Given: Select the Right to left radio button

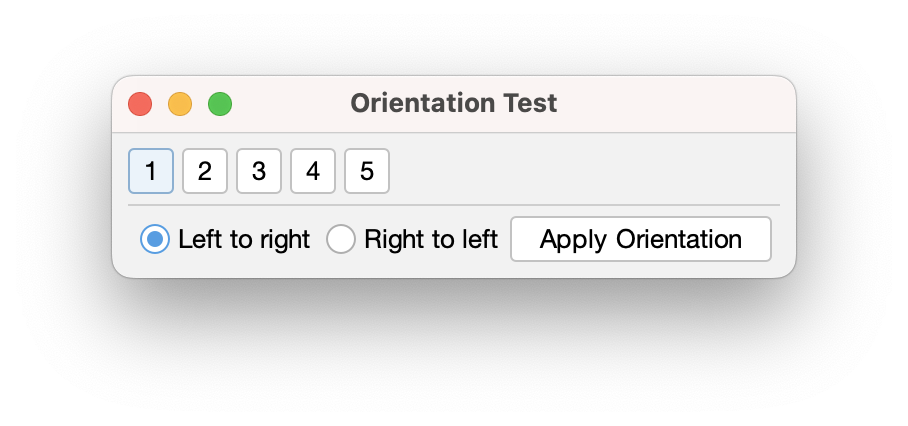Looking at the screenshot, I should coord(342,240).
